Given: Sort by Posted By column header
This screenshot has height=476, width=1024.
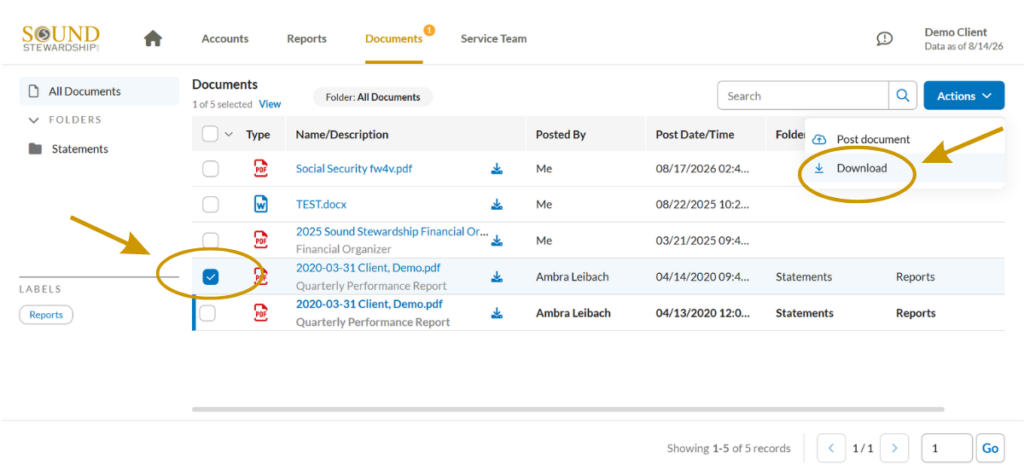Looking at the screenshot, I should (561, 135).
